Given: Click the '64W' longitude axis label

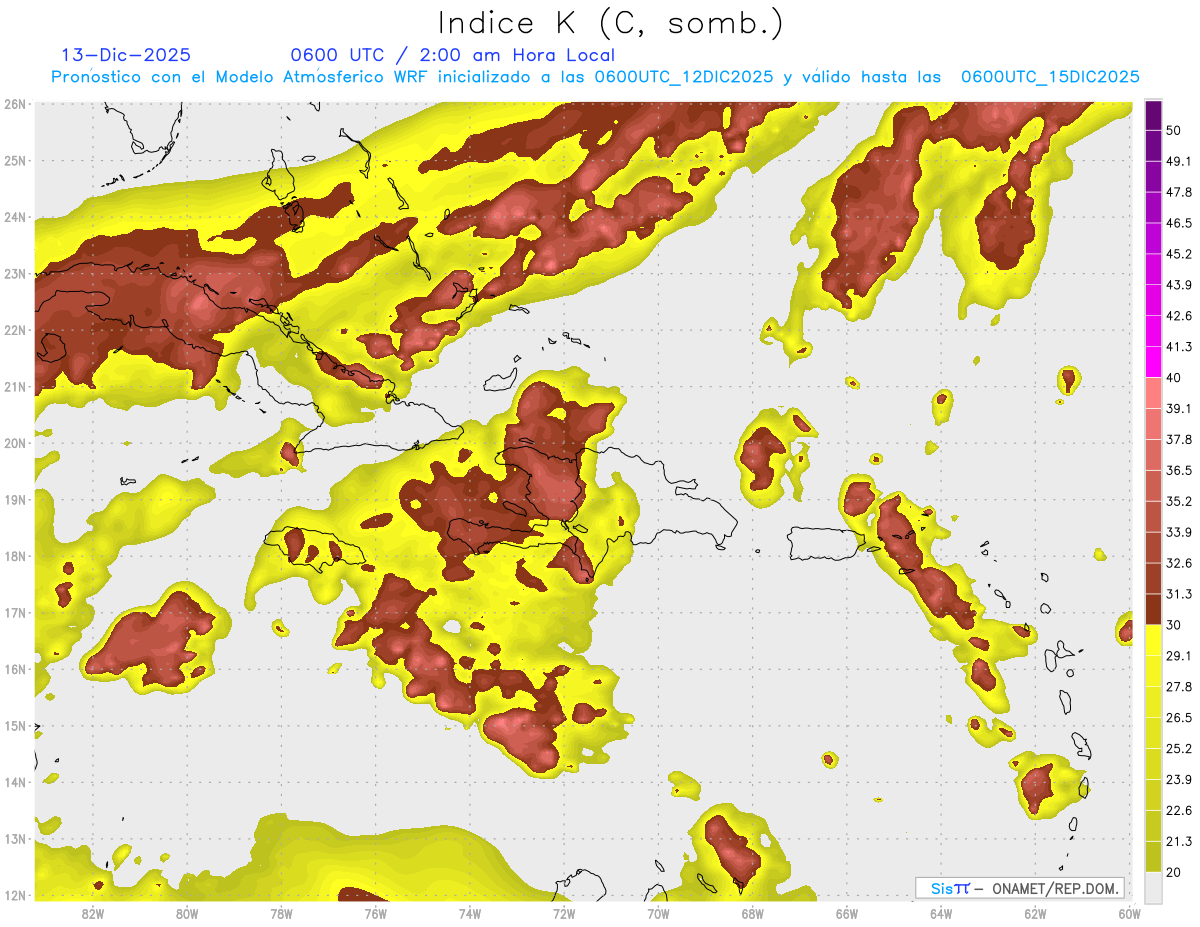Looking at the screenshot, I should point(940,913).
